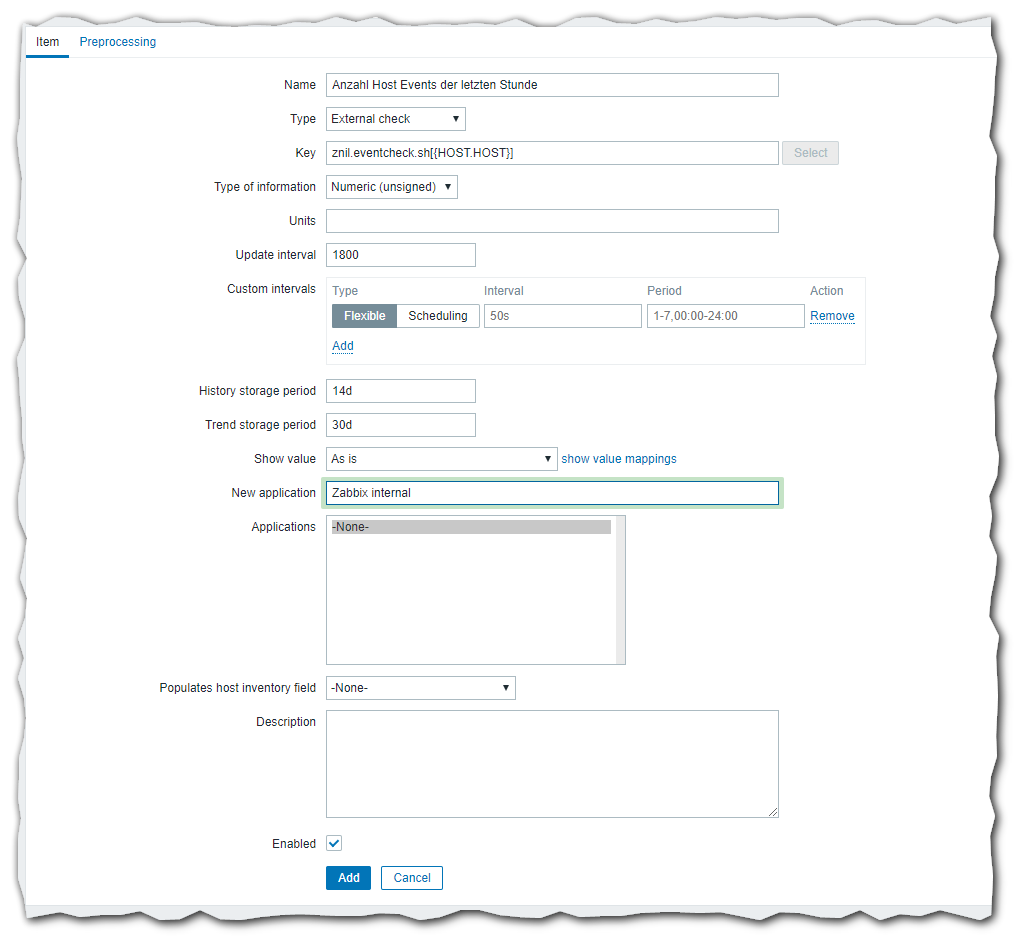Select Scheduling custom interval type

click(438, 316)
